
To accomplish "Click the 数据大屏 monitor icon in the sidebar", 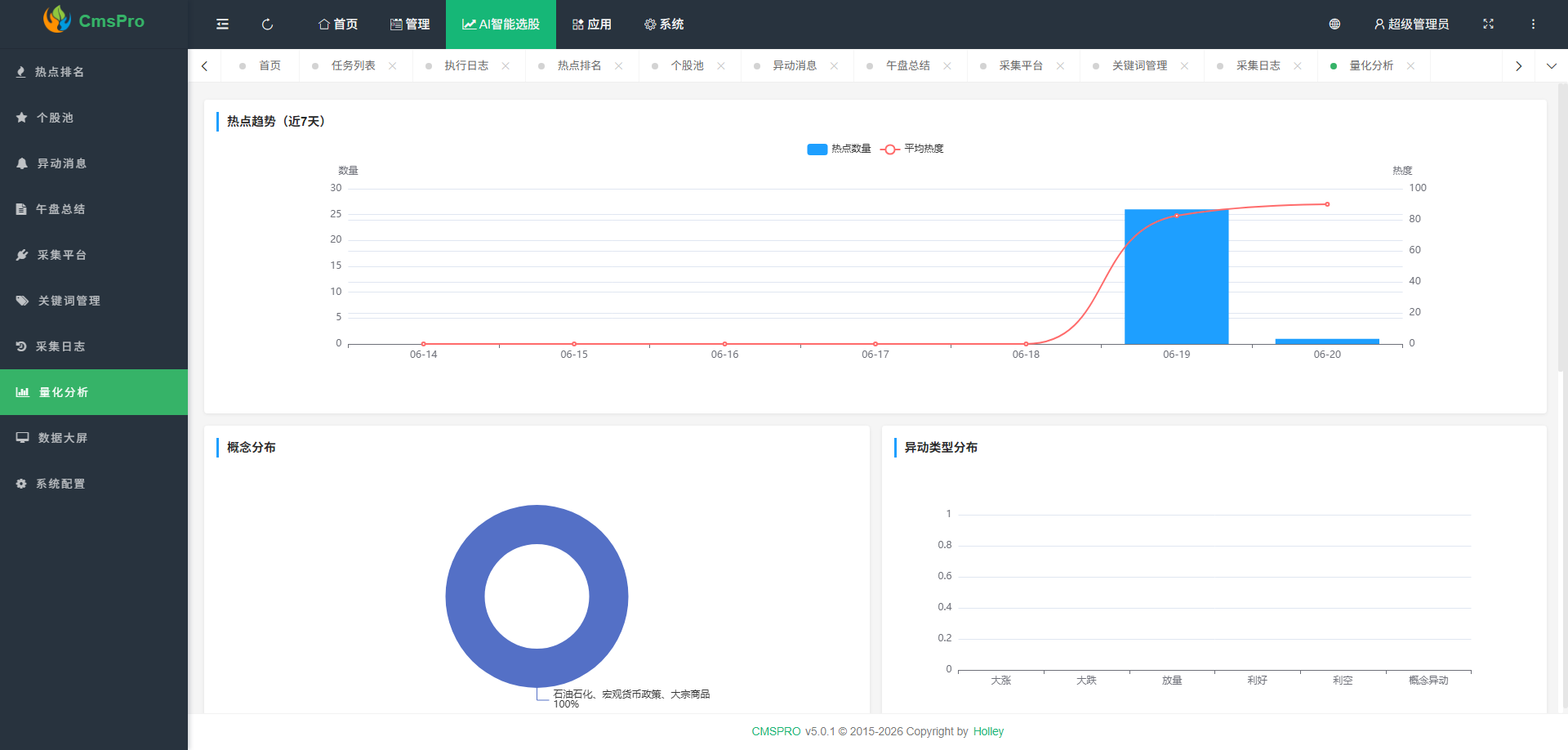I will point(22,438).
